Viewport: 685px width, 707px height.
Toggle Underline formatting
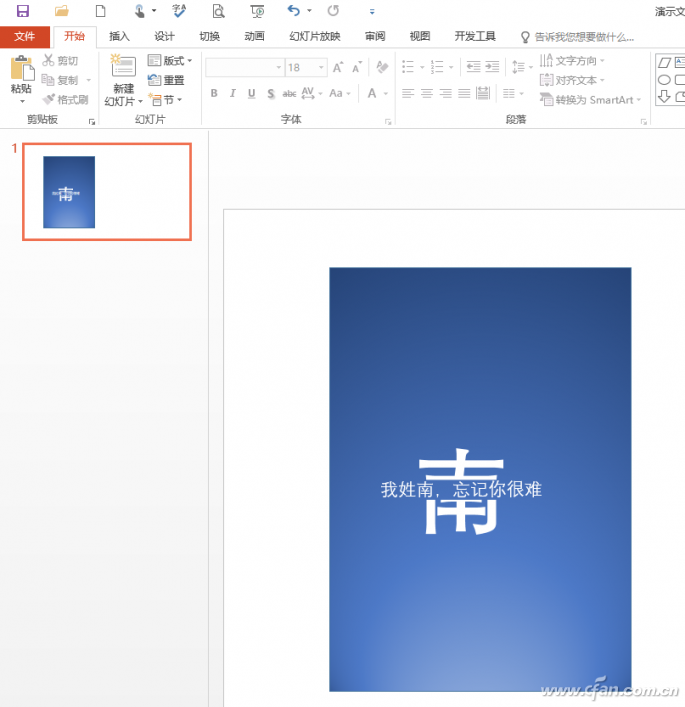[x=252, y=93]
